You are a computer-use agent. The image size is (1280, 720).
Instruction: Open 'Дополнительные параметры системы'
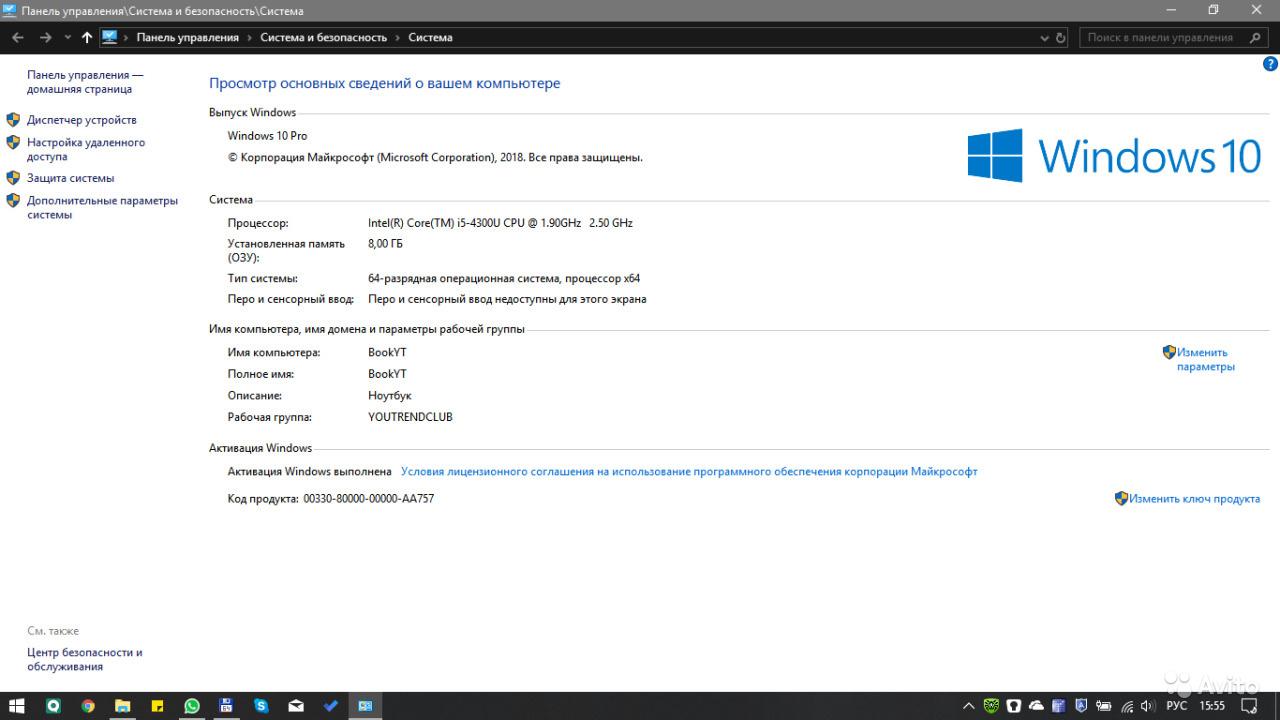pos(102,207)
